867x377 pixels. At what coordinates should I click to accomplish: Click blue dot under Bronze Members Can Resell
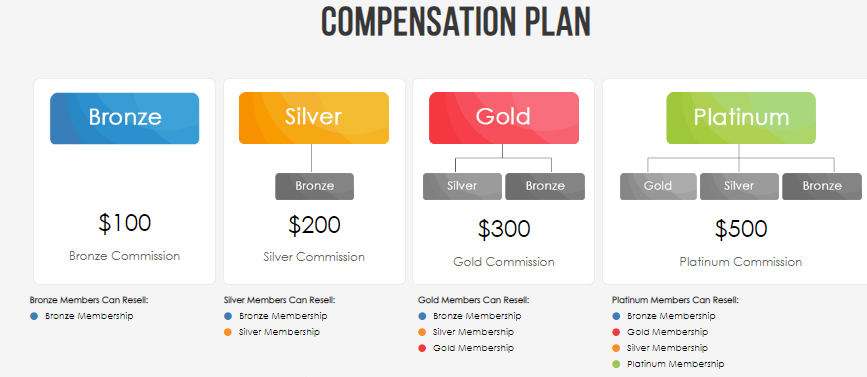[34, 317]
